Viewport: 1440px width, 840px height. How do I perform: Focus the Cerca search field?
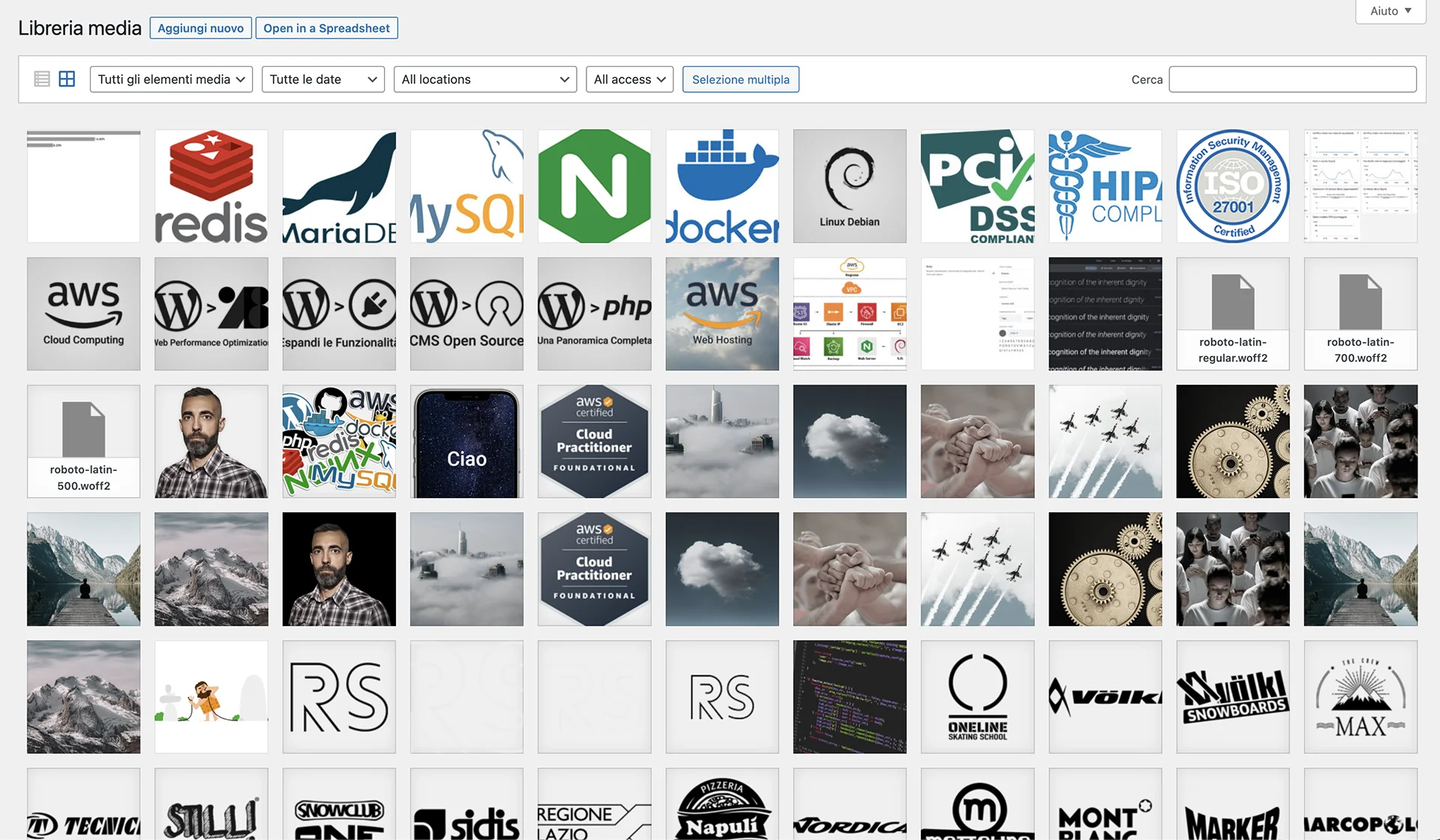[1292, 79]
